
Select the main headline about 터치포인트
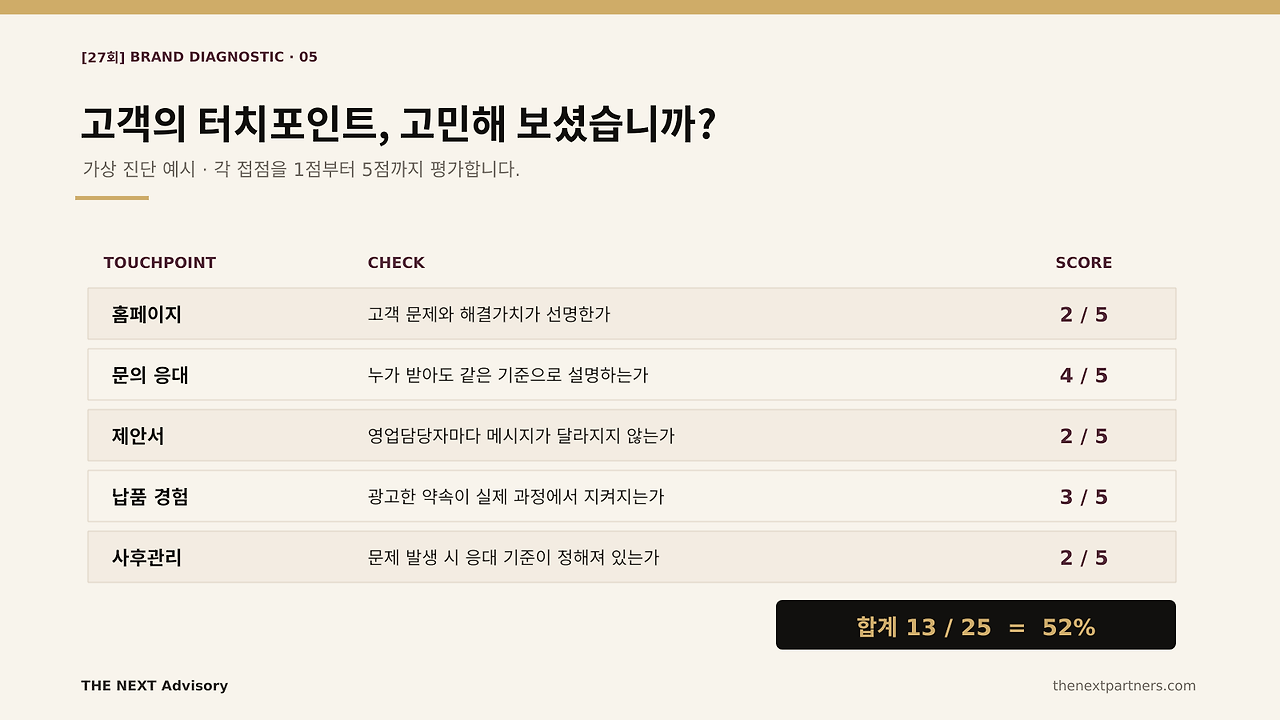pos(398,125)
